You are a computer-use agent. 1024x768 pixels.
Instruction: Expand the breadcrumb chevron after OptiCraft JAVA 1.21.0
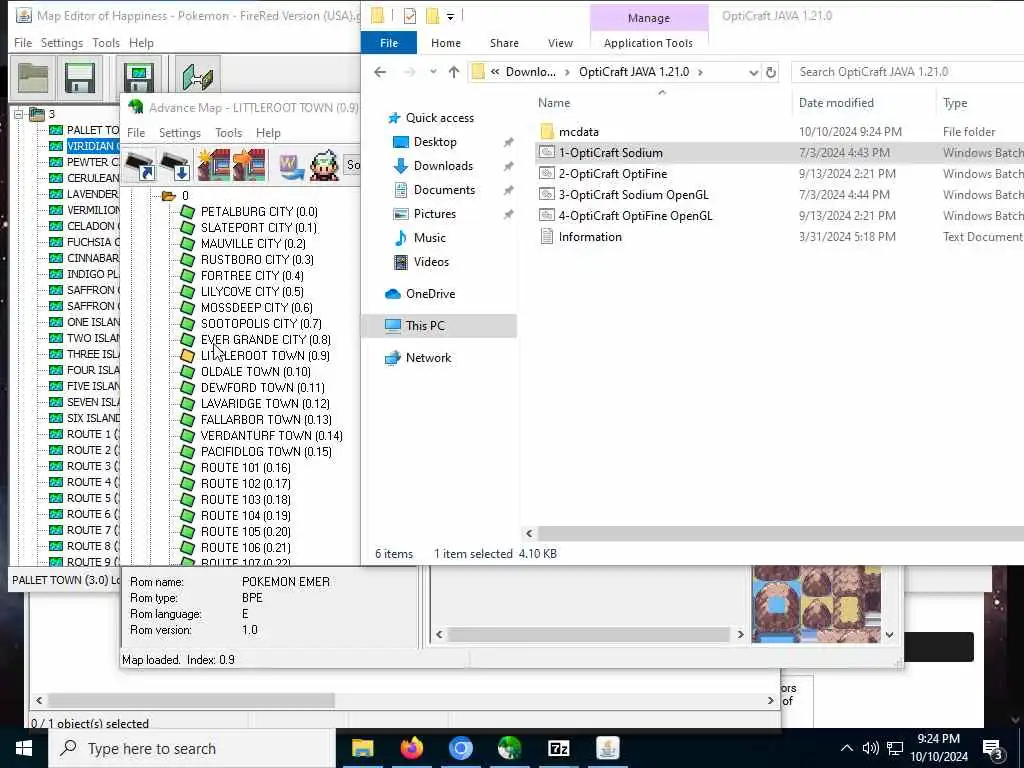coord(700,72)
